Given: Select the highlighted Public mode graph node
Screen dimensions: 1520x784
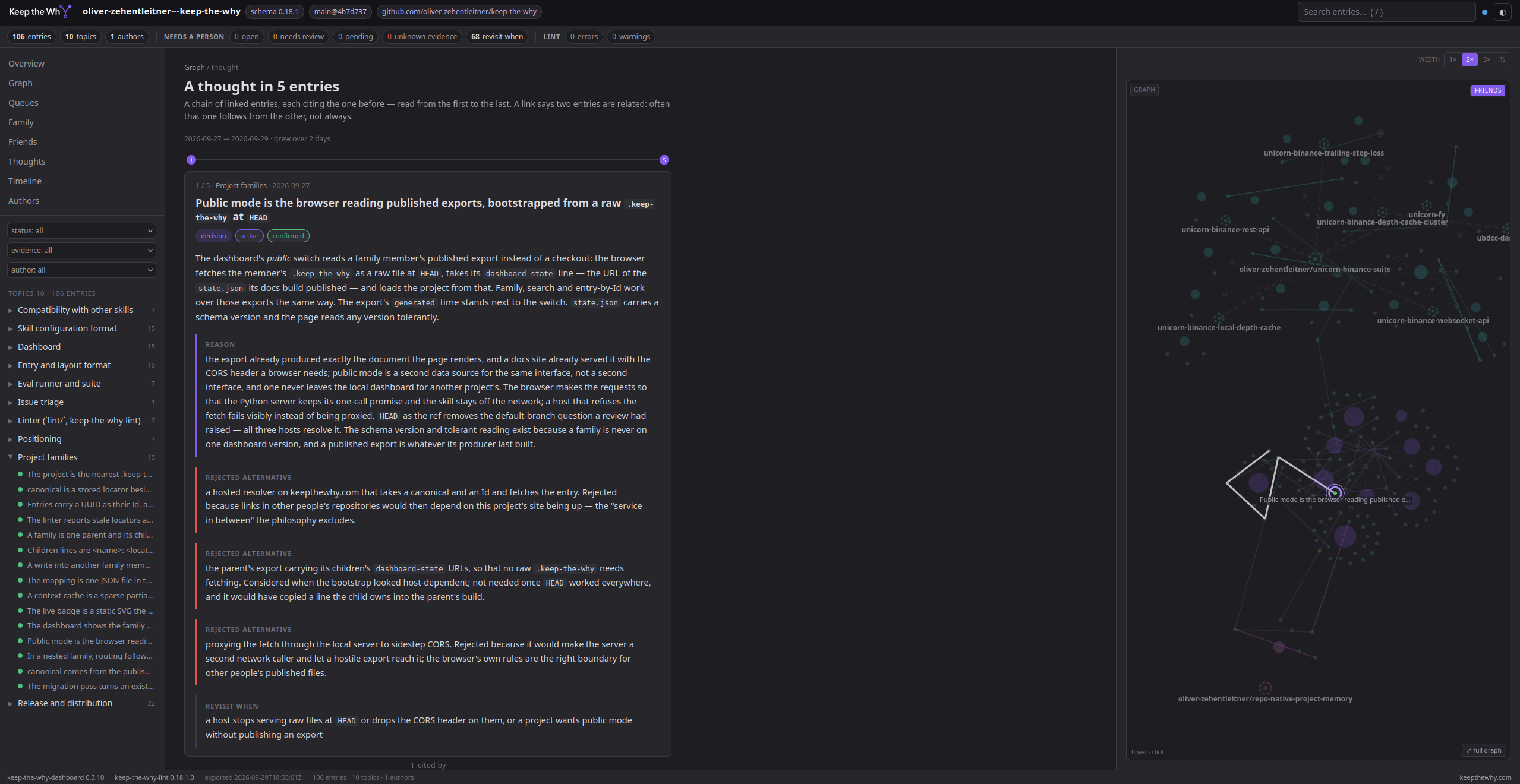Looking at the screenshot, I should [x=1335, y=492].
